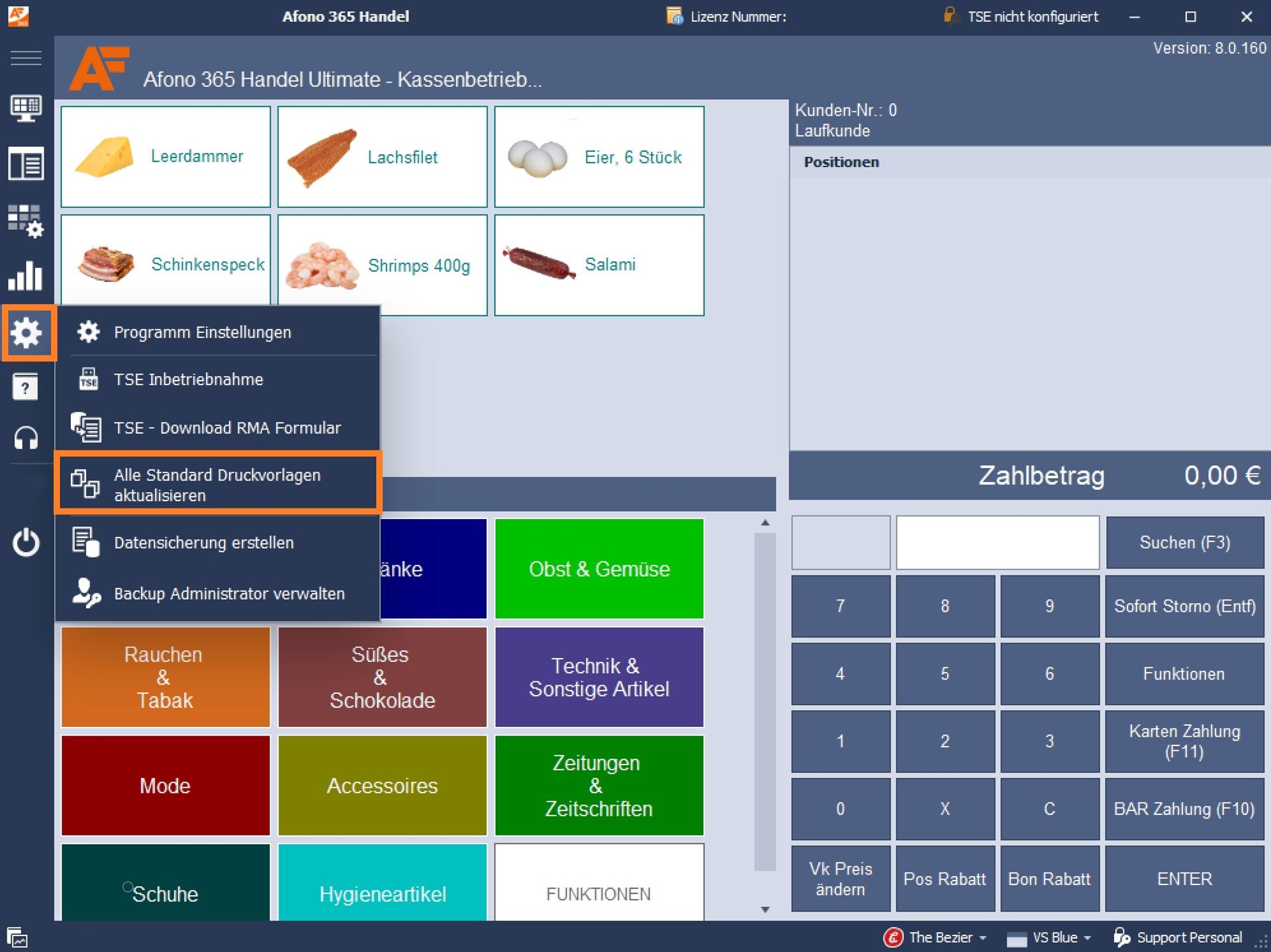Click the Programm Einstellungen gear icon
The image size is (1271, 952).
point(88,332)
